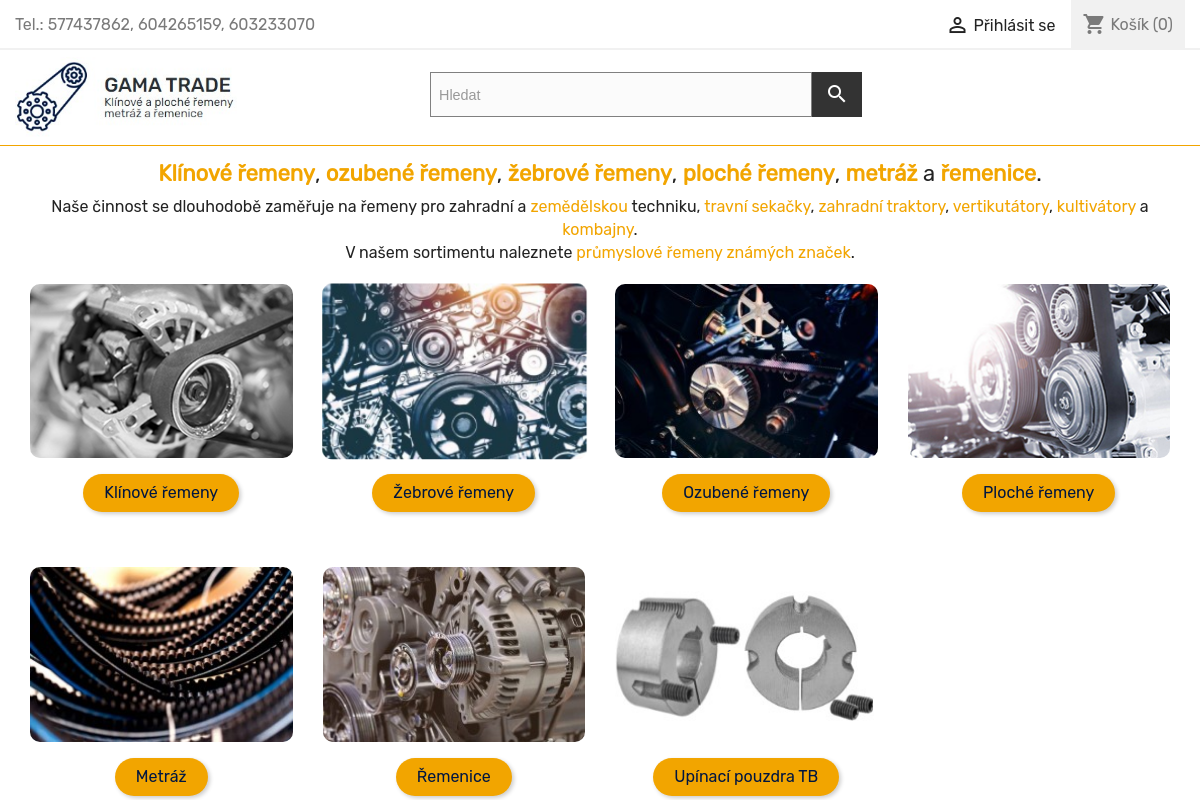Go to Ploché řemeny category button
1200x800 pixels.
[1038, 493]
